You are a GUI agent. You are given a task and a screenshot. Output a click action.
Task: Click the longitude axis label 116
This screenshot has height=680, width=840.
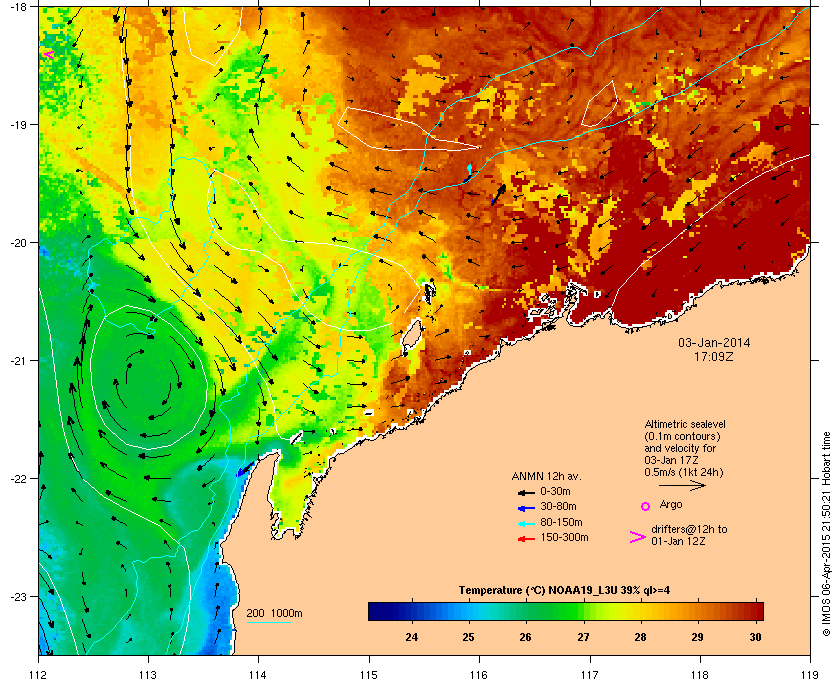pyautogui.click(x=479, y=674)
